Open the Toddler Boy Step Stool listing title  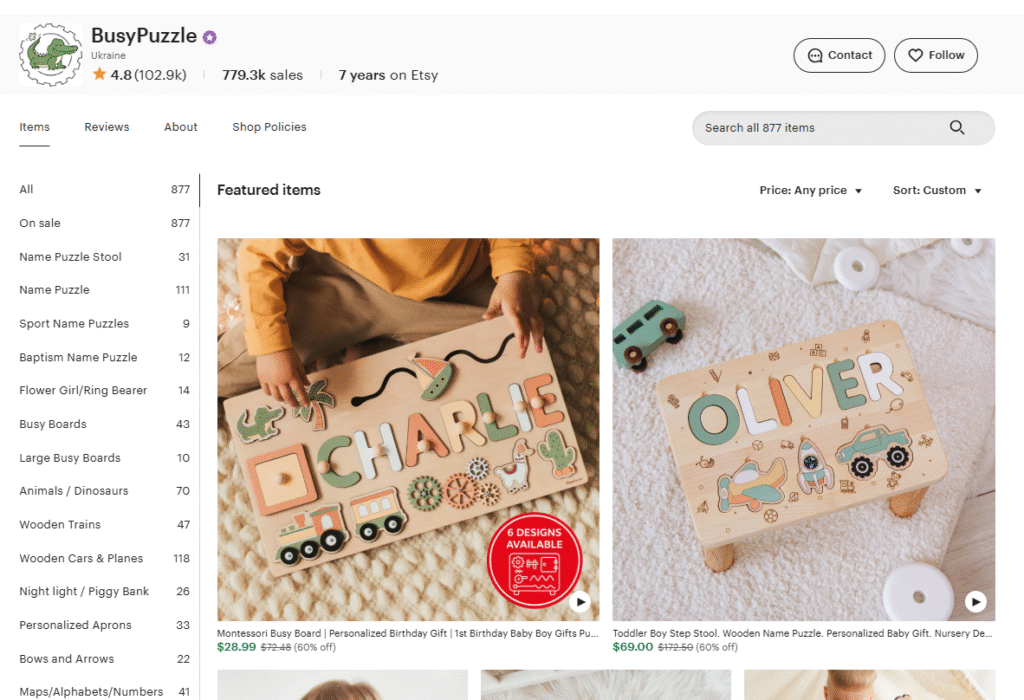click(803, 633)
